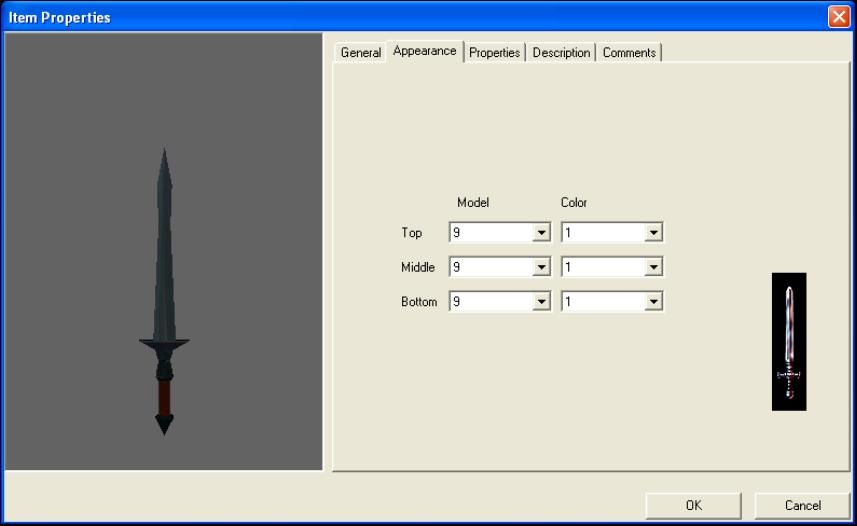
Task: Click the Cancel button
Action: [x=802, y=505]
